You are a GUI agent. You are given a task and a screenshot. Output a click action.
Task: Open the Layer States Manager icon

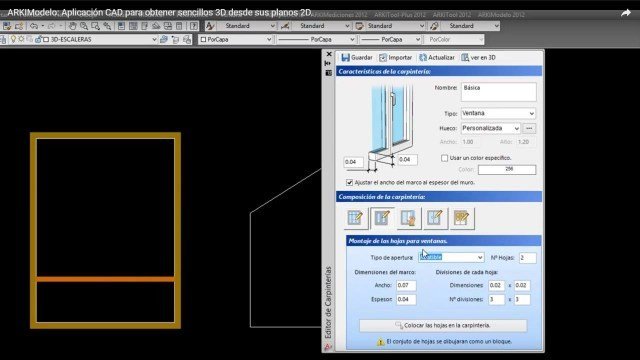[187, 40]
